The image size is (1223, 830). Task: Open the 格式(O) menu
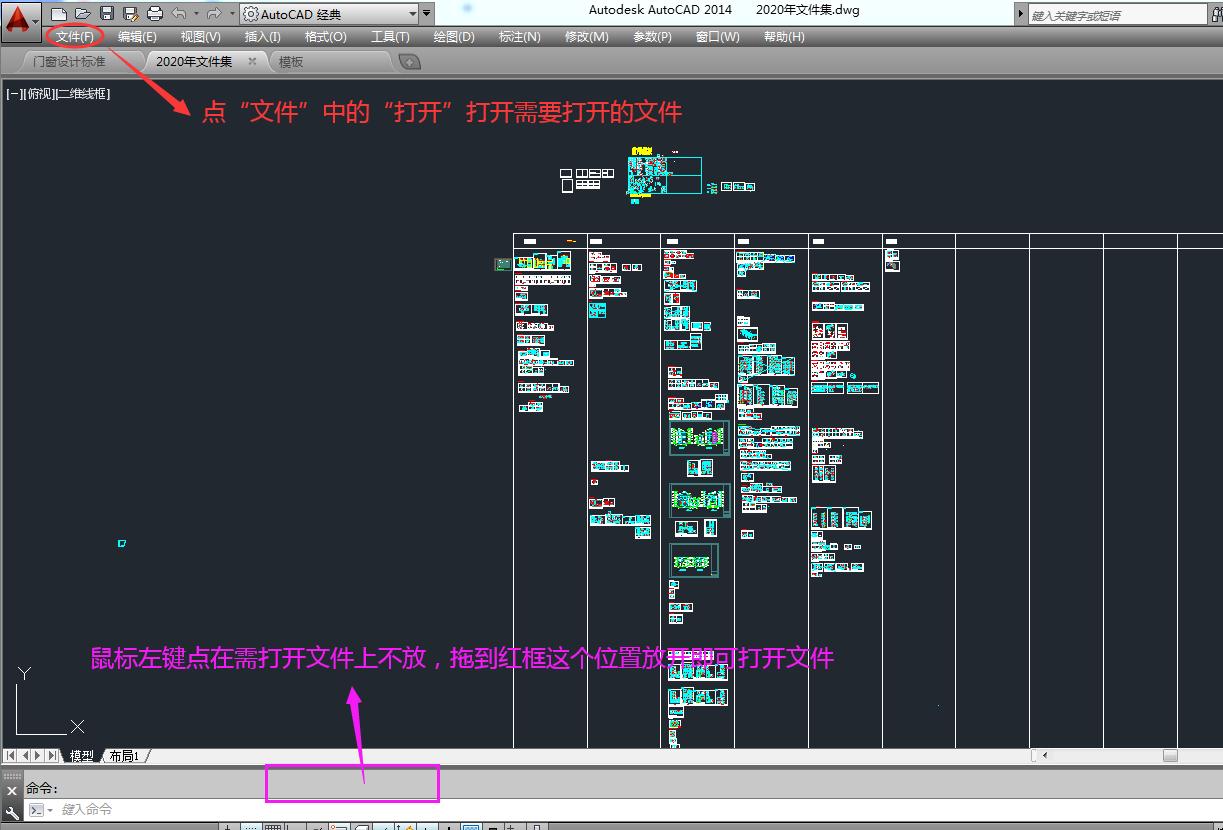(x=325, y=37)
